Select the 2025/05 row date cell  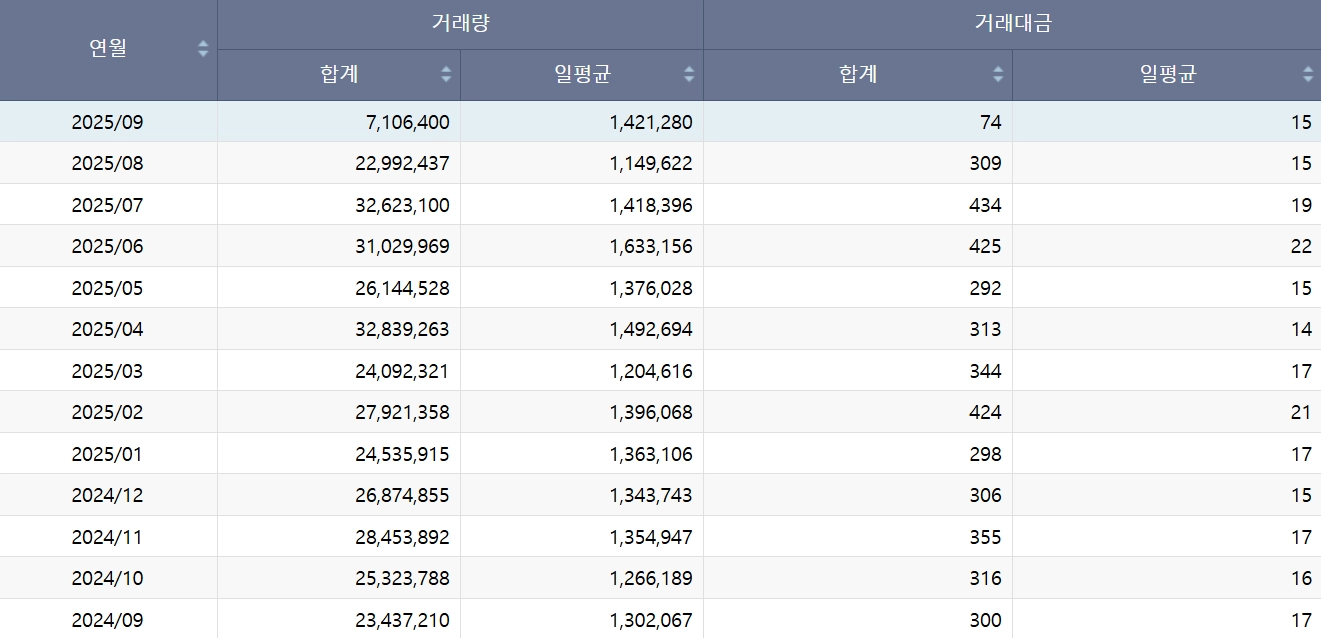pos(108,288)
